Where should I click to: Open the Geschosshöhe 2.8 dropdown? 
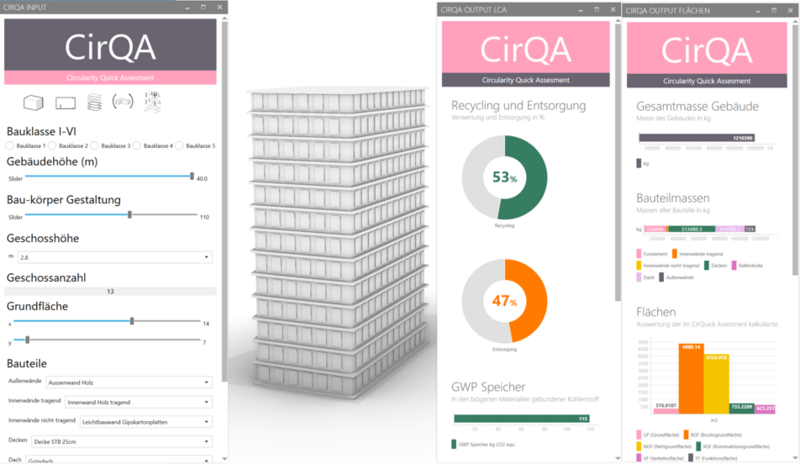[x=115, y=257]
